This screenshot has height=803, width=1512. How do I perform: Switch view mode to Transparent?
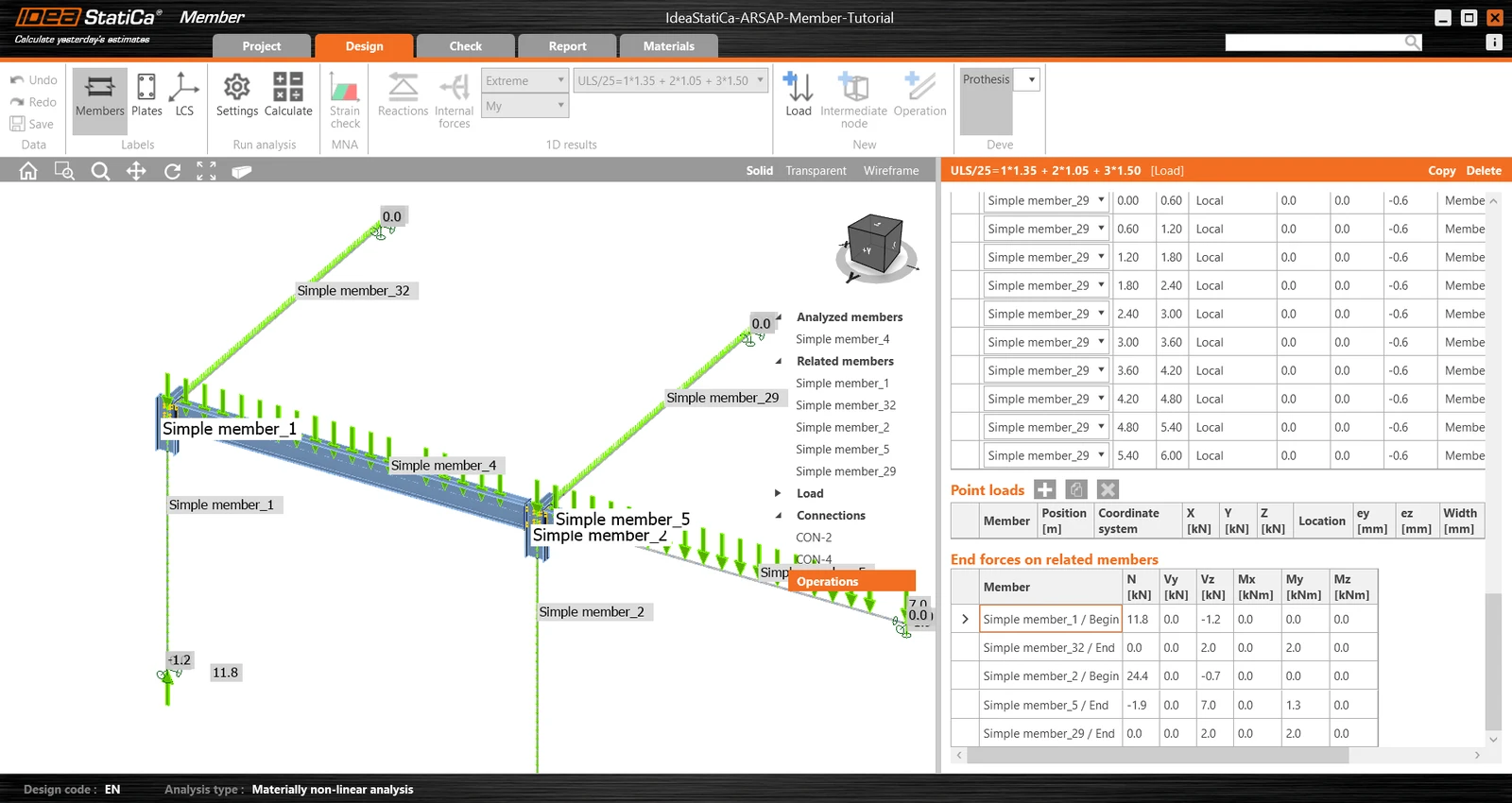816,171
